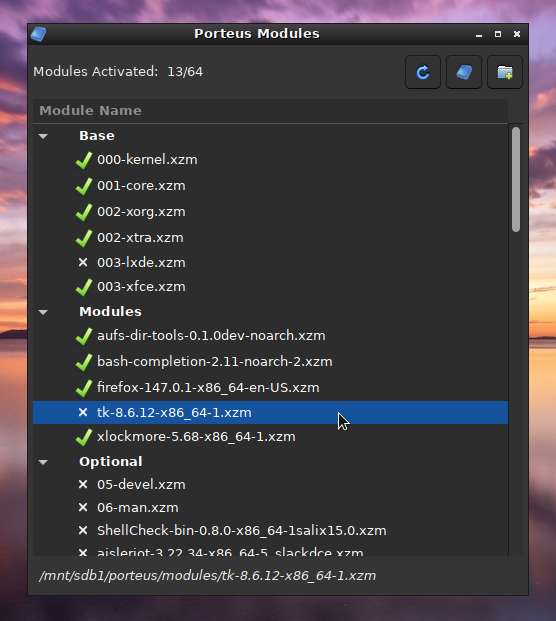The height and width of the screenshot is (621, 556).
Task: Select aufs-dir-tools-0.1.0dev-noarch.xzm row
Action: click(x=270, y=336)
